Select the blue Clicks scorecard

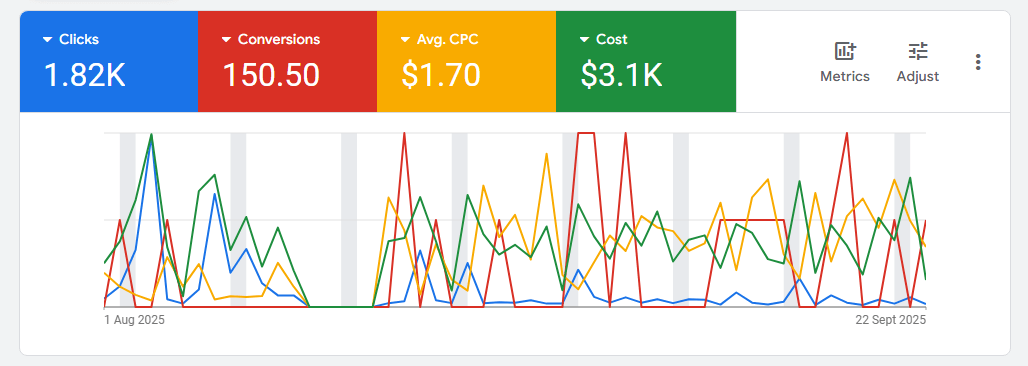(x=109, y=62)
